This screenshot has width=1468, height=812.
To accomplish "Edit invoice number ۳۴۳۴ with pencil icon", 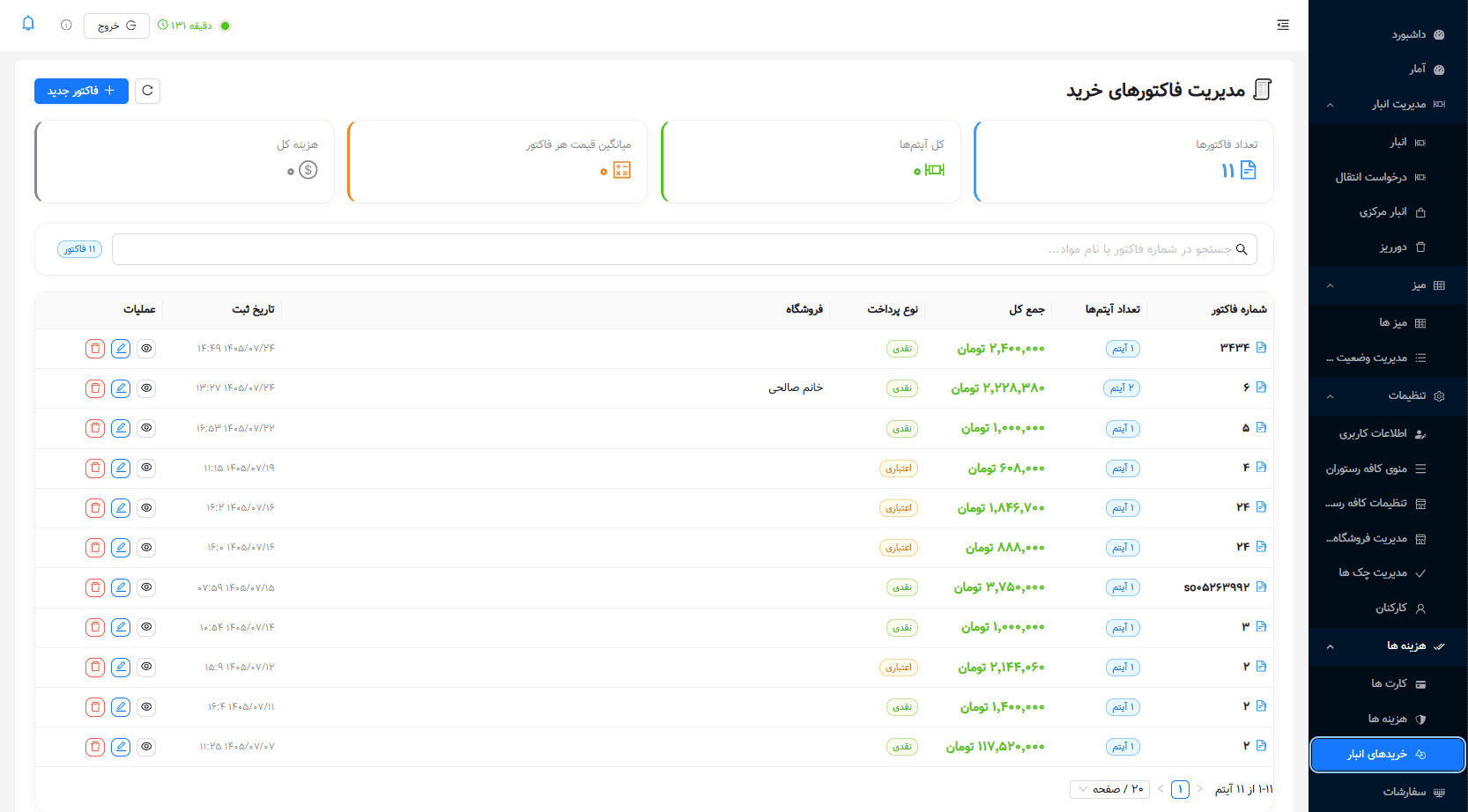I will coord(121,349).
